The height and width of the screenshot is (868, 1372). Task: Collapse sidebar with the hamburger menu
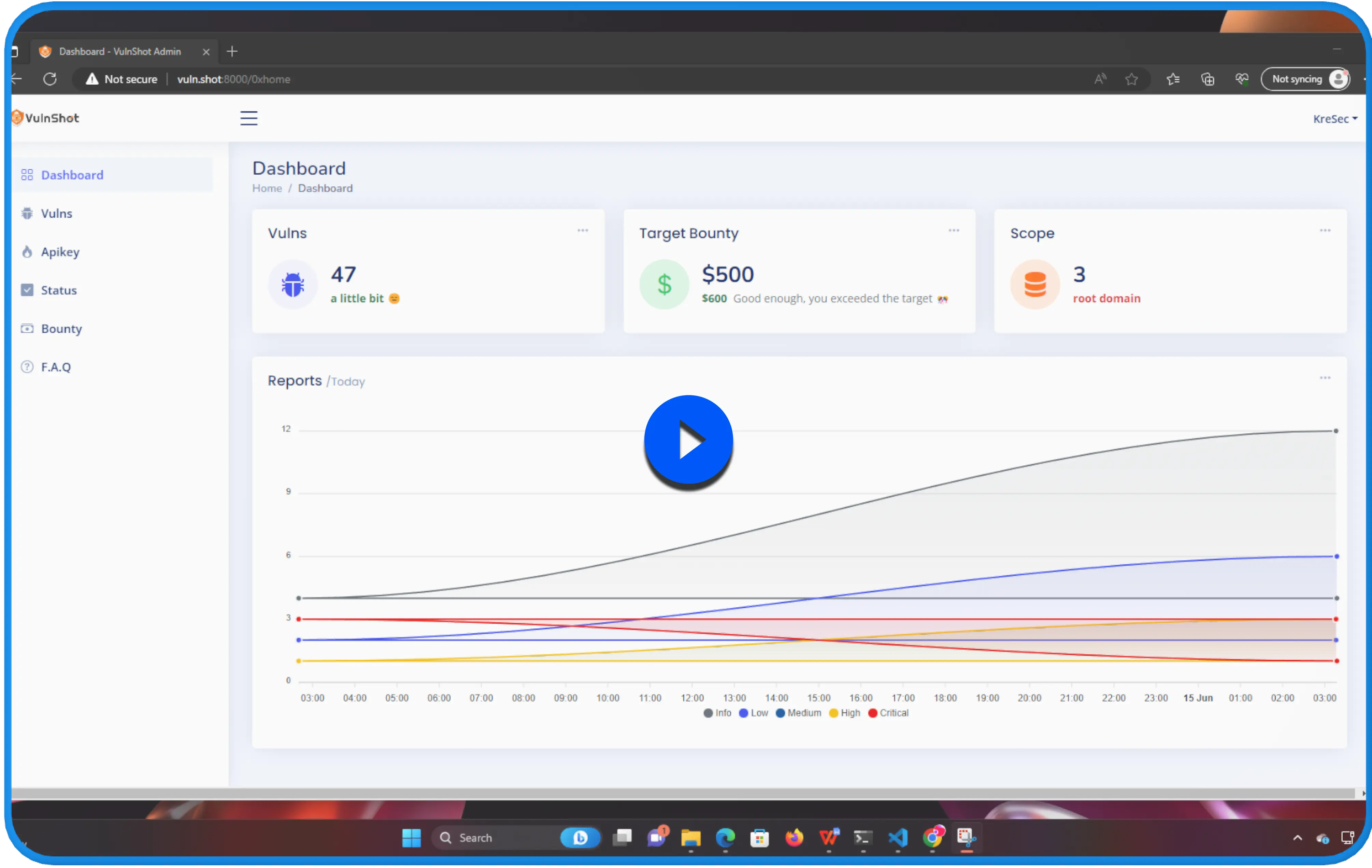coord(249,118)
